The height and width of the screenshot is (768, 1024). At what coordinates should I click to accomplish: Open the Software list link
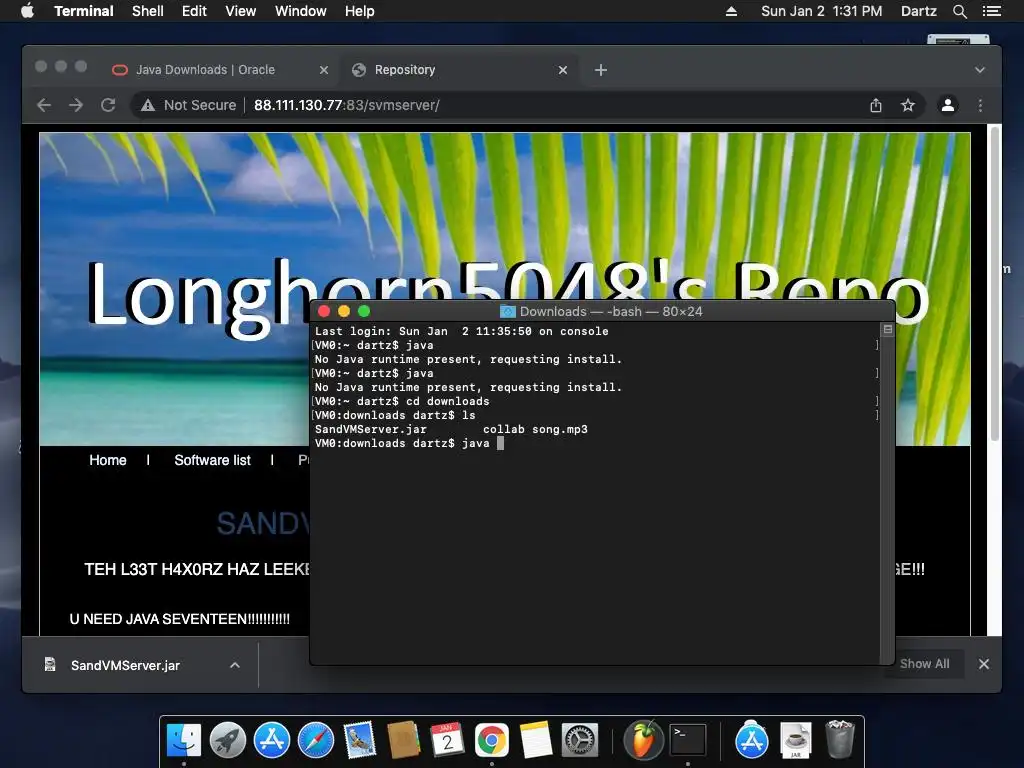tap(212, 460)
